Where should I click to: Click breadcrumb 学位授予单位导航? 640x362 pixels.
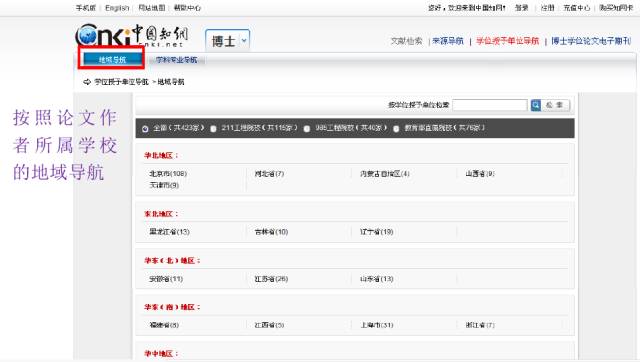click(x=121, y=82)
